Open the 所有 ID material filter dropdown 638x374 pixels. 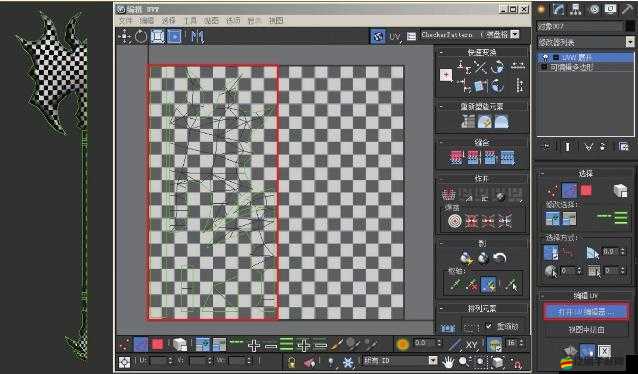tap(433, 361)
